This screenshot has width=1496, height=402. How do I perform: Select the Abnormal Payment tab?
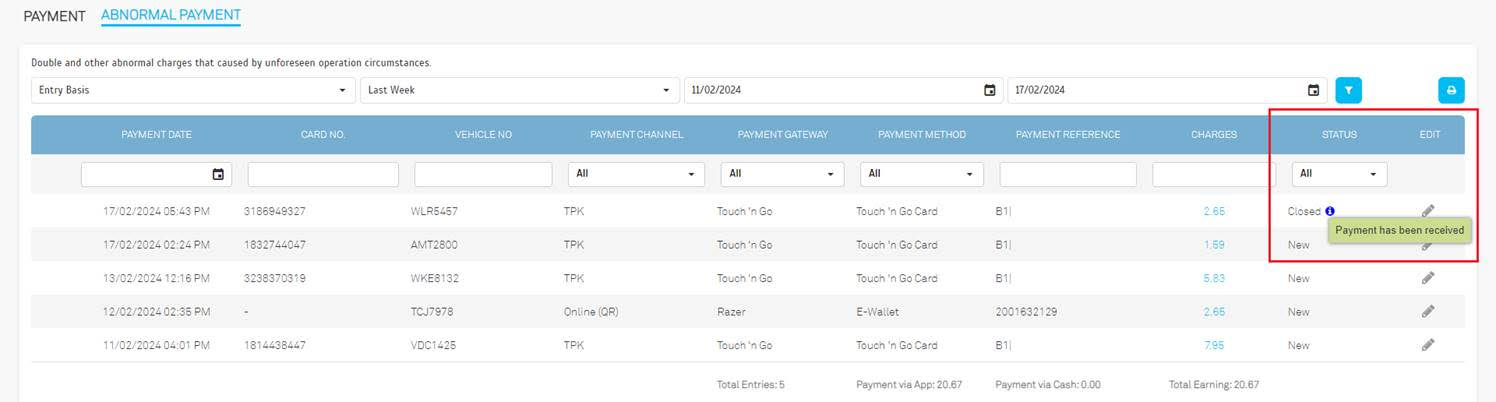(170, 16)
